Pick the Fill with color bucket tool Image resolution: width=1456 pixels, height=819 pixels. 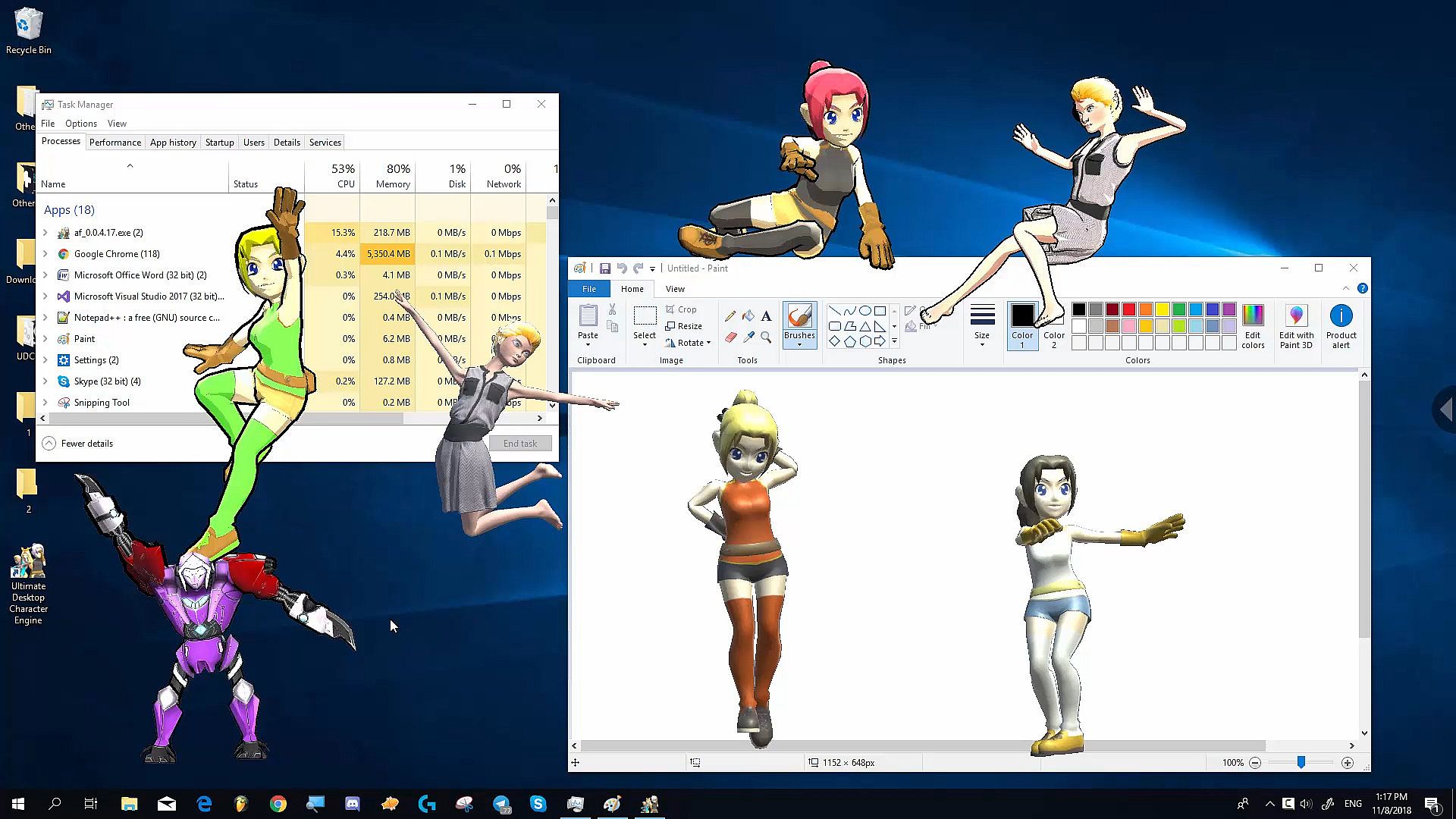(x=748, y=316)
